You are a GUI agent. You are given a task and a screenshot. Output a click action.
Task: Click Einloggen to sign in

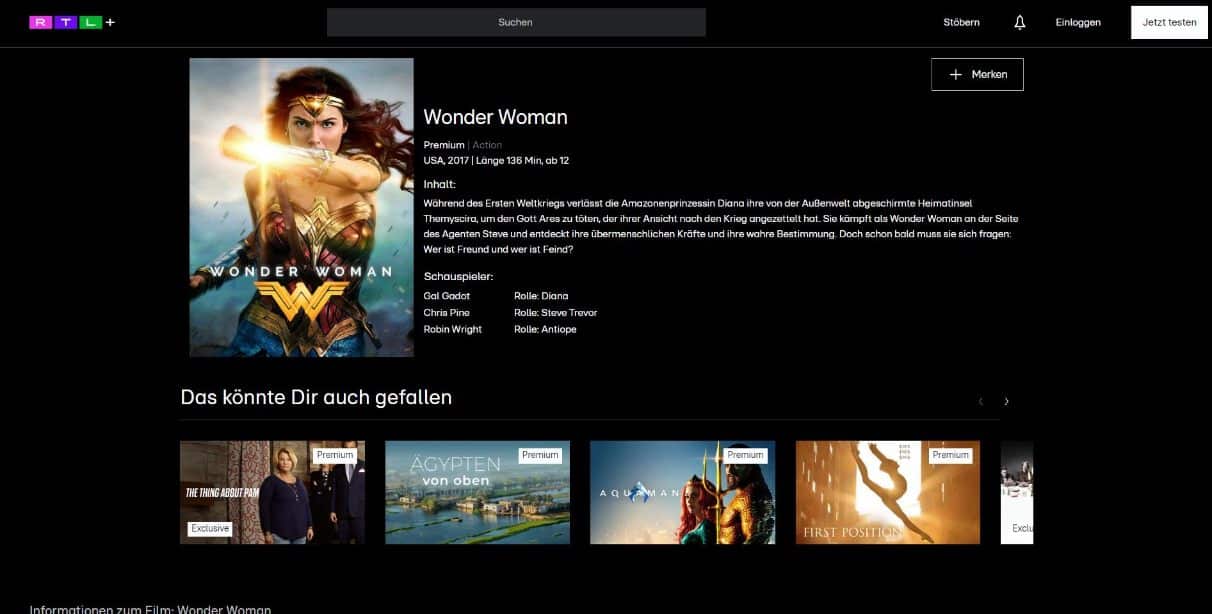point(1078,22)
